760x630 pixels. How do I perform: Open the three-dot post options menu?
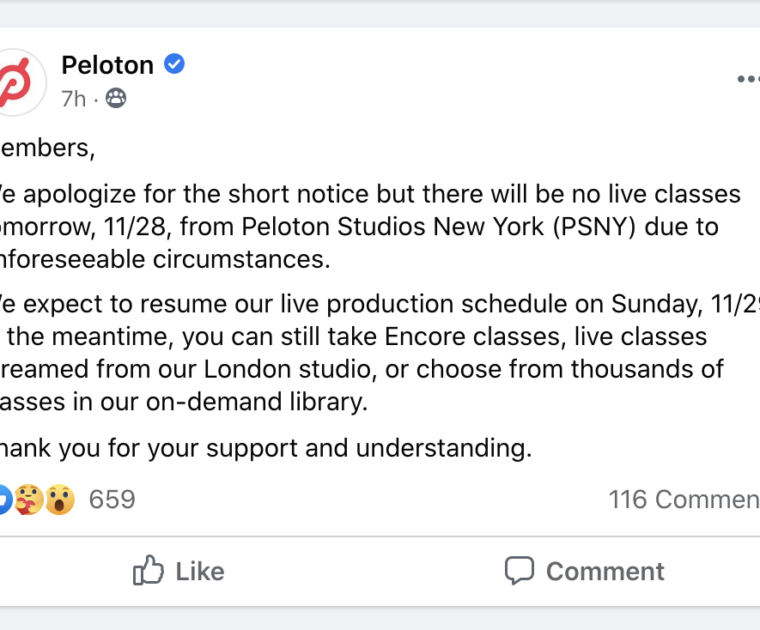click(747, 80)
